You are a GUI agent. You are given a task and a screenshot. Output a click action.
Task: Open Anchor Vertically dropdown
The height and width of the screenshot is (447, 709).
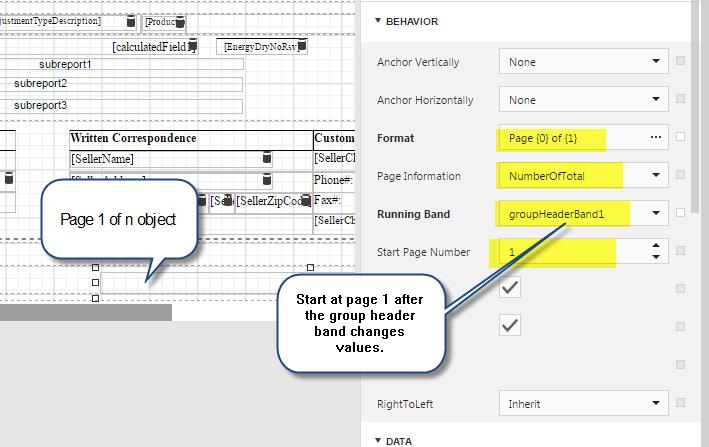tap(656, 62)
